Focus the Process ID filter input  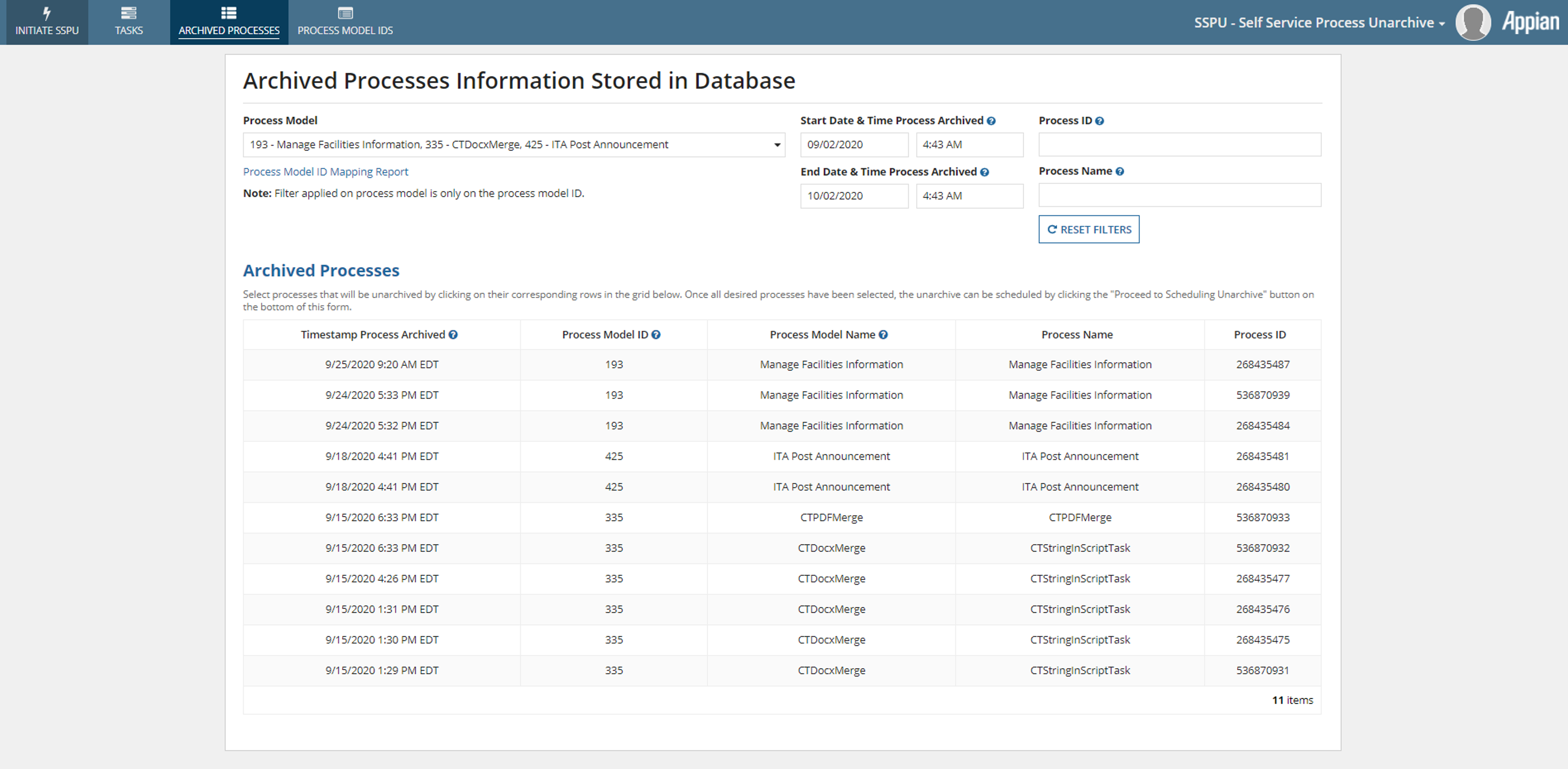pyautogui.click(x=1180, y=145)
